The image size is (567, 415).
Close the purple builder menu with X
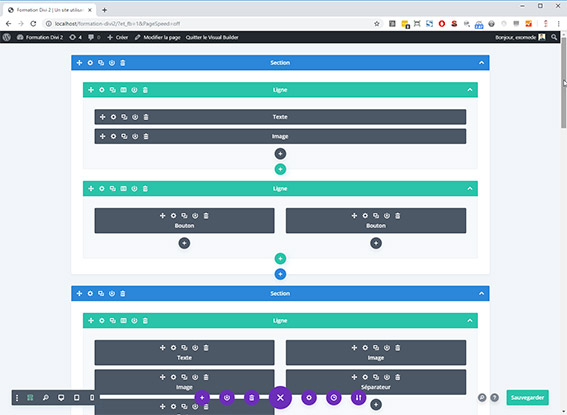[x=280, y=397]
